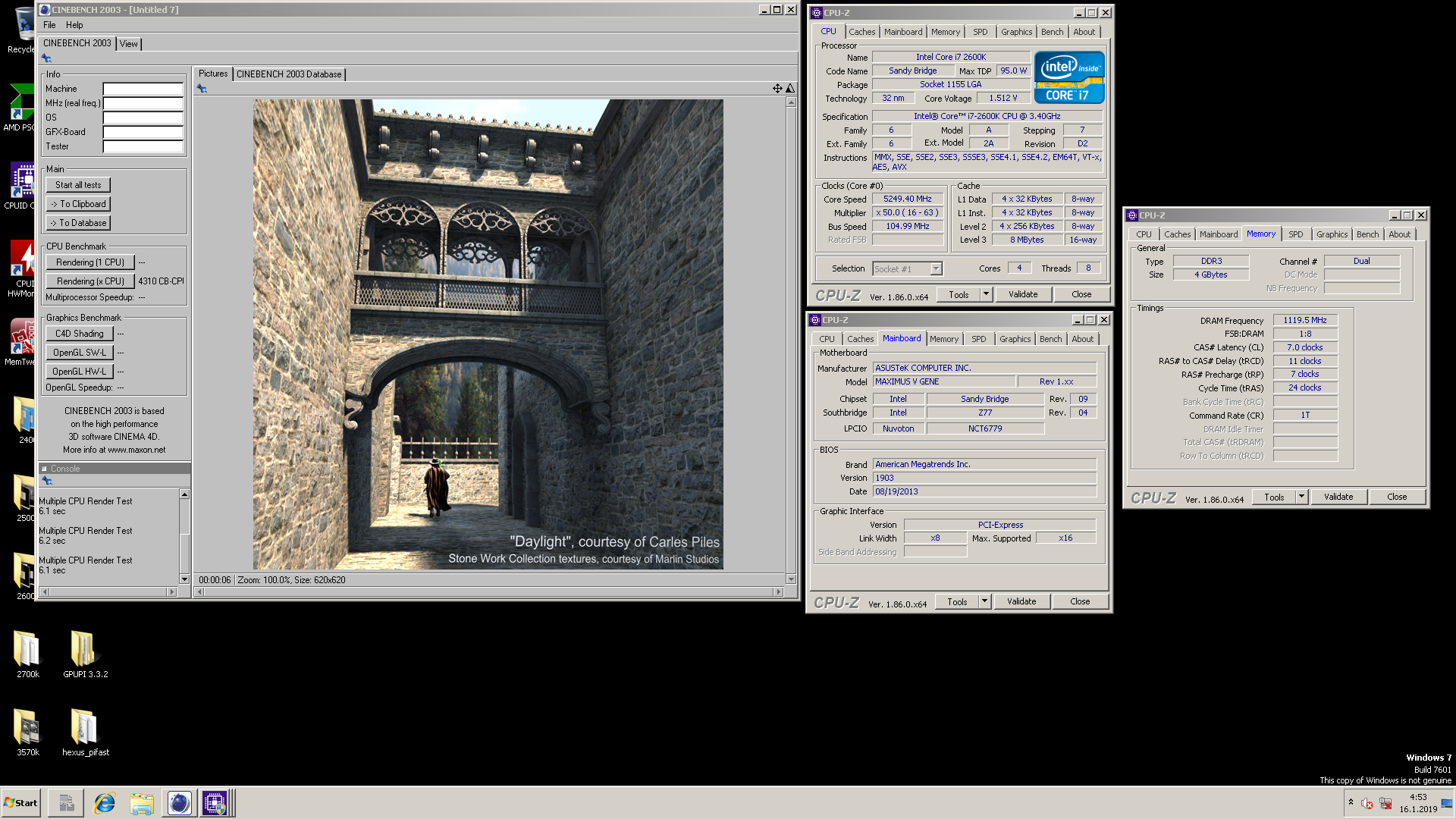The width and height of the screenshot is (1456, 819).
Task: Open the Tools dropdown arrow in CPU-Z Memory window
Action: [x=1301, y=497]
